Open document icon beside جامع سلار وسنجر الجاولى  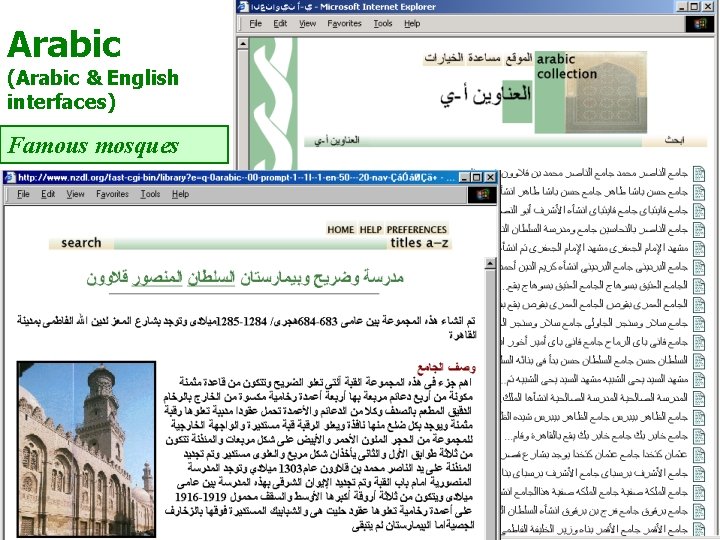click(699, 324)
